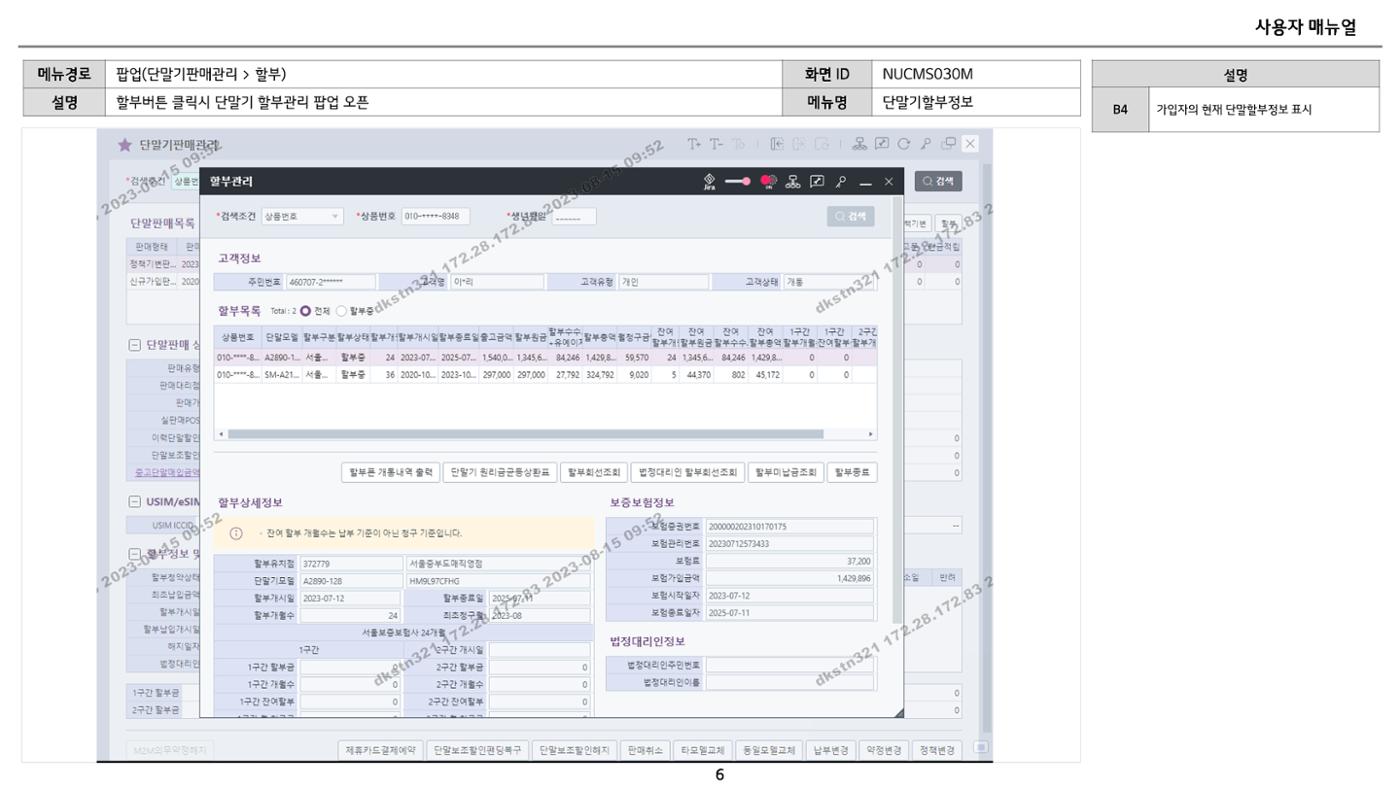Click the 청구금 cell showing 59,570
Image resolution: width=1400 pixels, height=788 pixels.
click(634, 358)
